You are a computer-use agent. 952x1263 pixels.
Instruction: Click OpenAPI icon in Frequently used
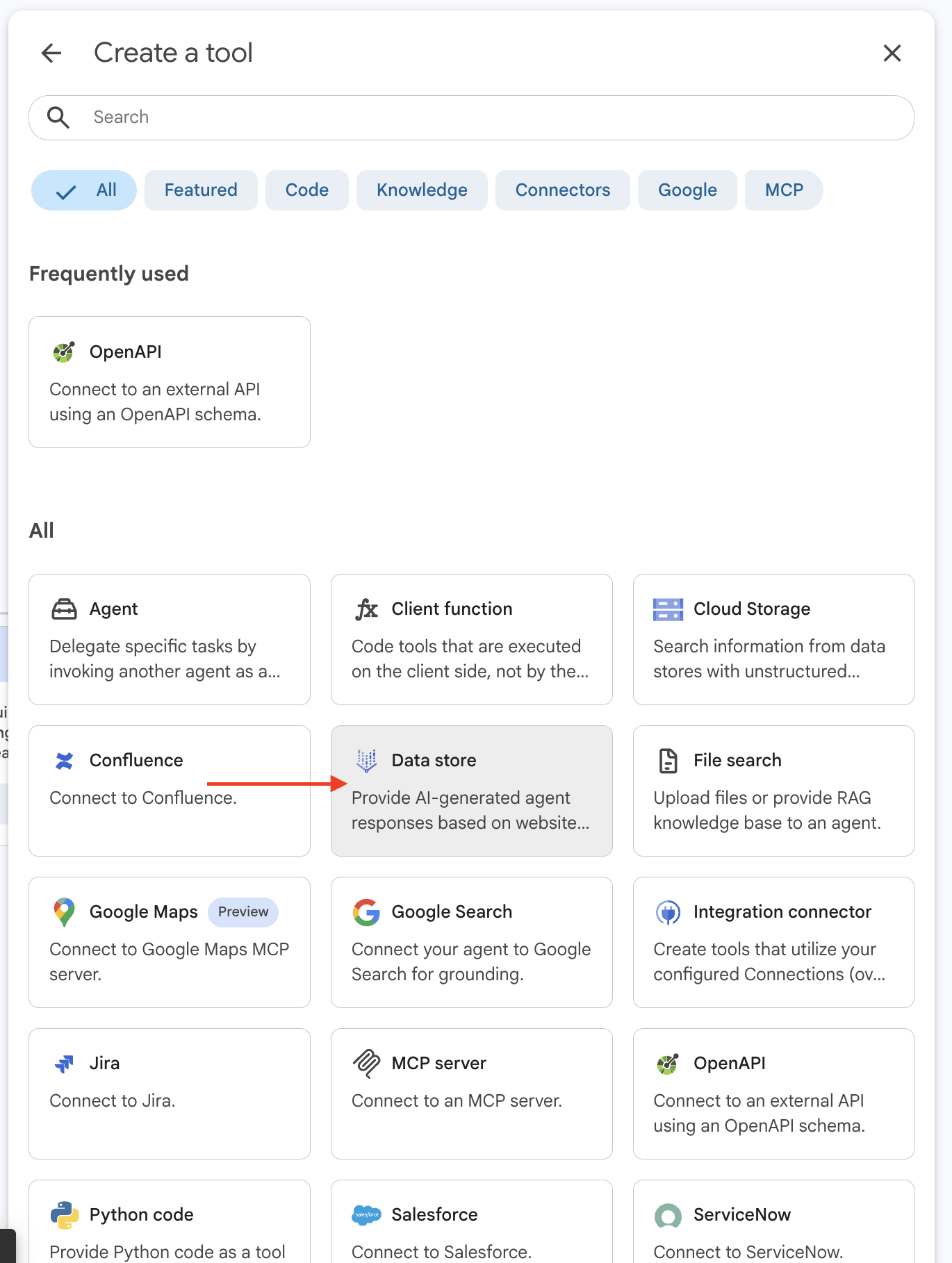click(64, 352)
